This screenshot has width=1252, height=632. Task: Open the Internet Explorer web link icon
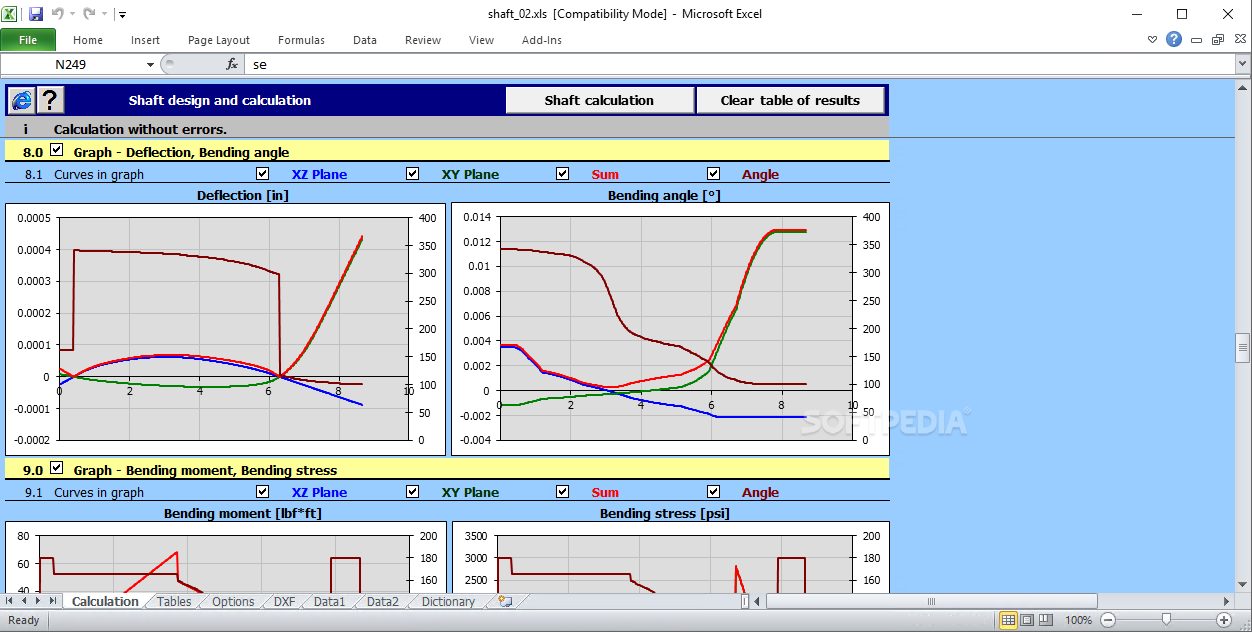(21, 100)
